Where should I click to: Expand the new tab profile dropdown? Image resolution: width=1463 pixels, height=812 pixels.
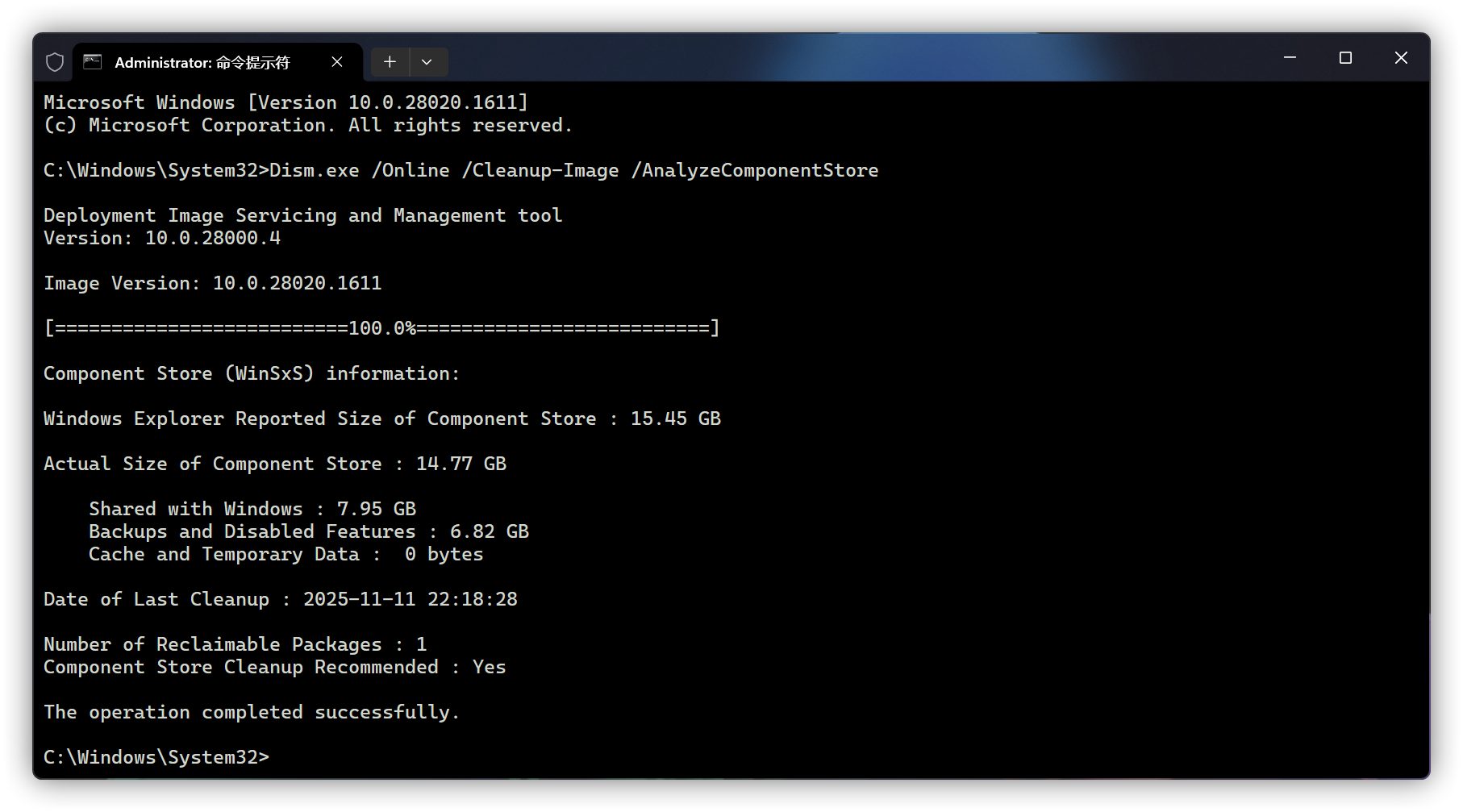click(x=427, y=62)
